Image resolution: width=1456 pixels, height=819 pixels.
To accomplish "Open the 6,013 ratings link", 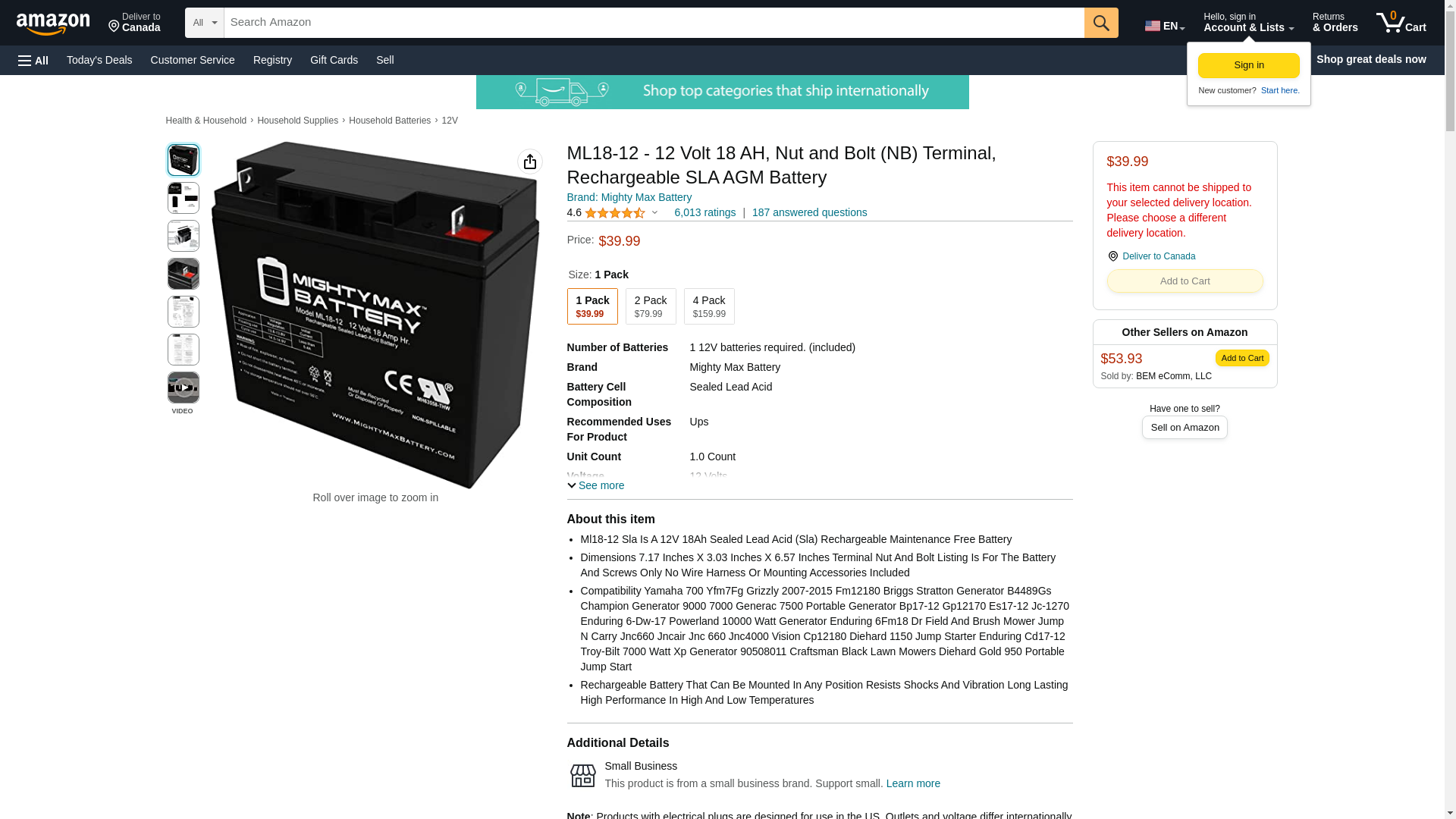I will (x=704, y=212).
